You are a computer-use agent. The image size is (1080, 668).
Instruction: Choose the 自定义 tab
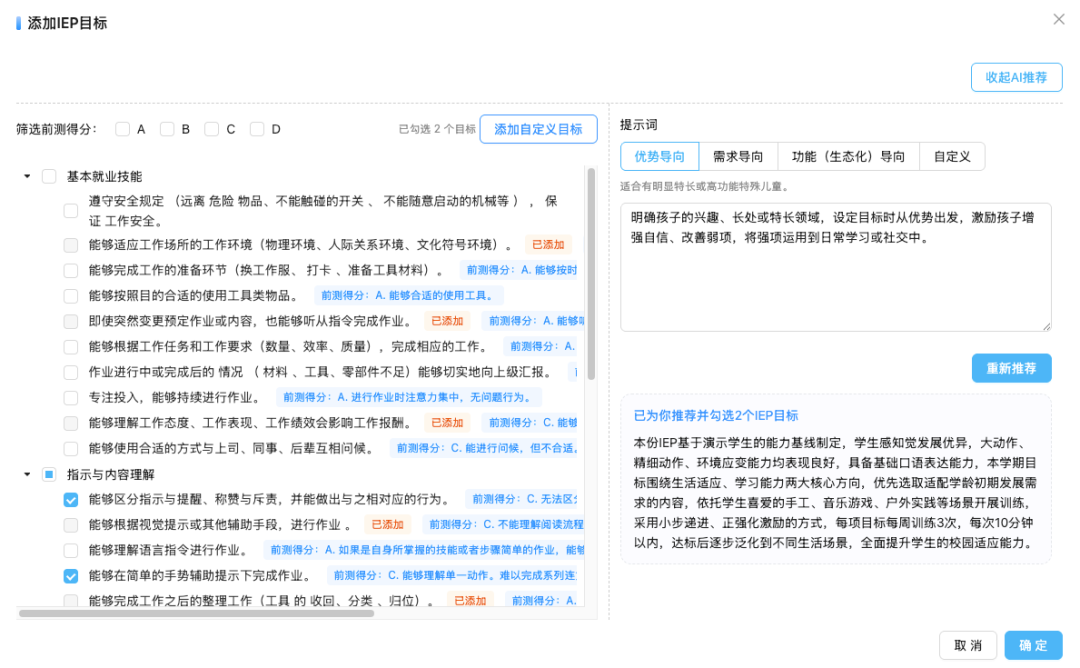click(x=952, y=156)
